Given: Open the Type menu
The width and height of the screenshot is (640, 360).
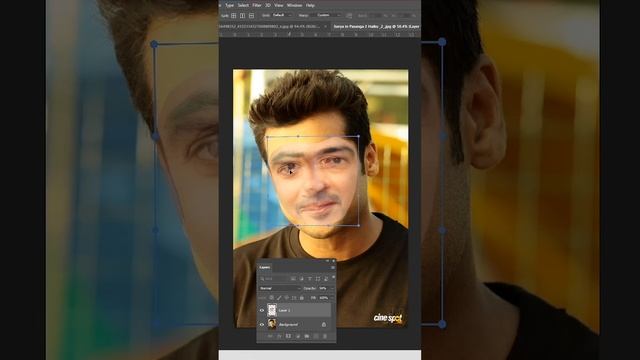Looking at the screenshot, I should pyautogui.click(x=229, y=5).
